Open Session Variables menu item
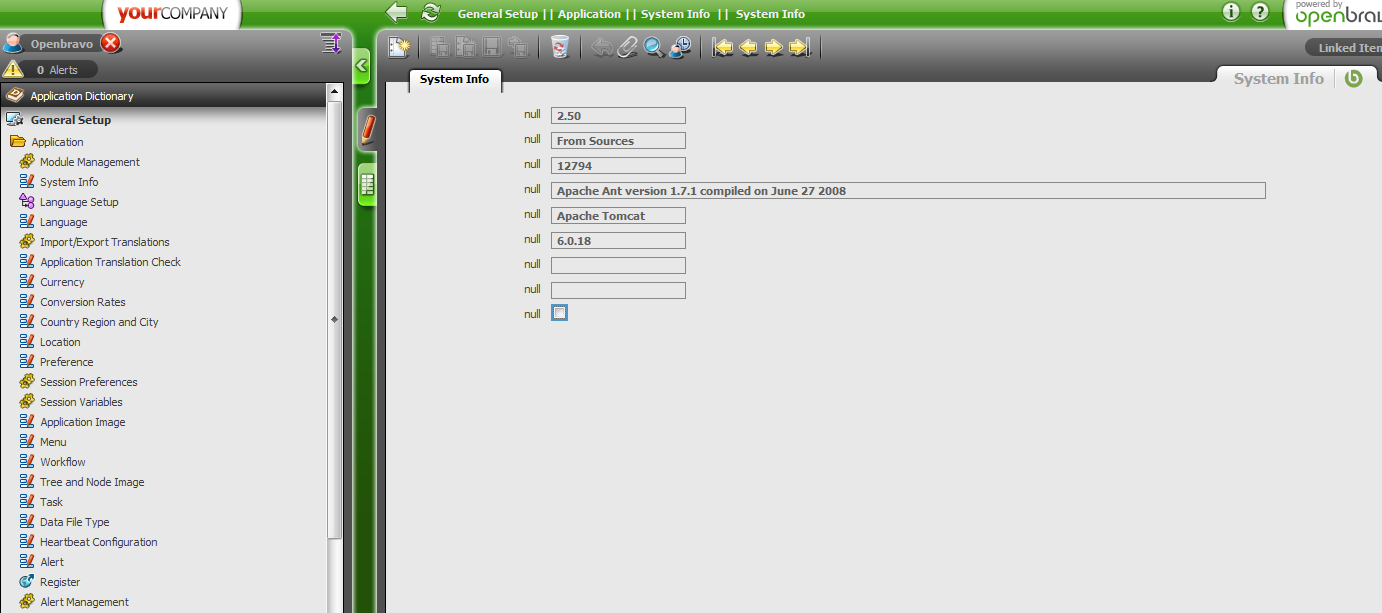The height and width of the screenshot is (613, 1382). pos(81,402)
